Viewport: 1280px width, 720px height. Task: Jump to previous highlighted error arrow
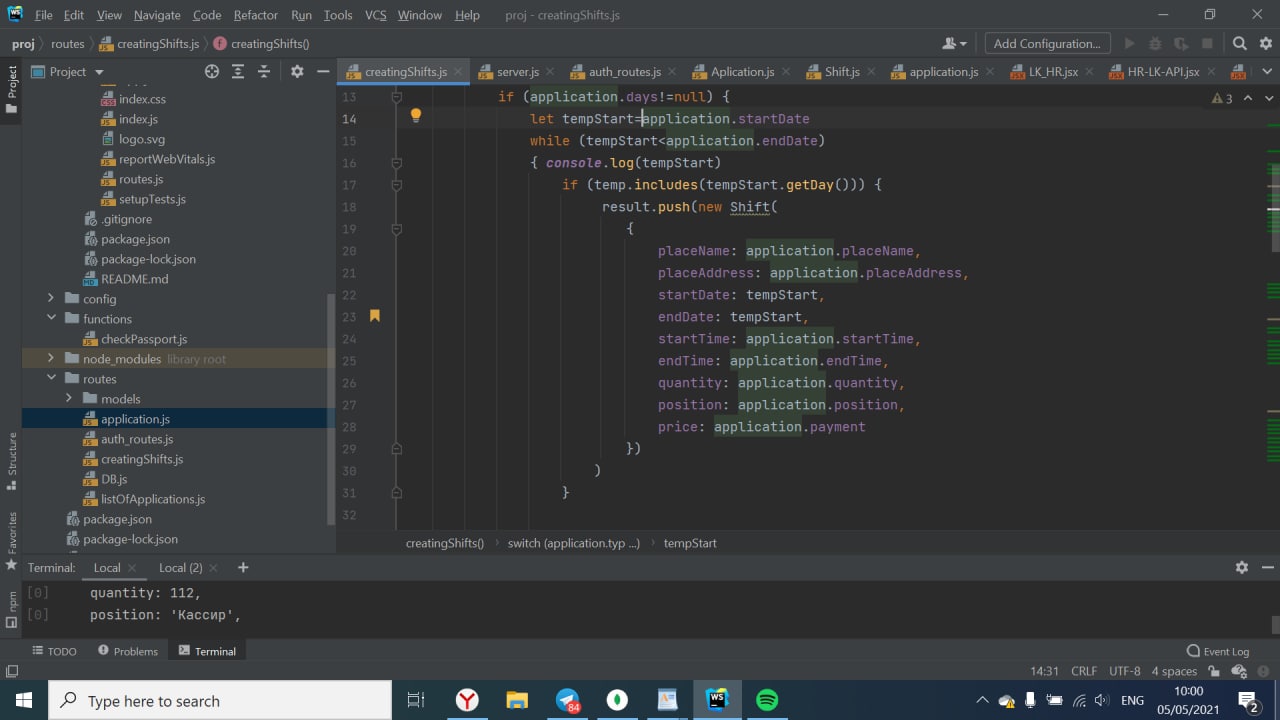[1248, 98]
